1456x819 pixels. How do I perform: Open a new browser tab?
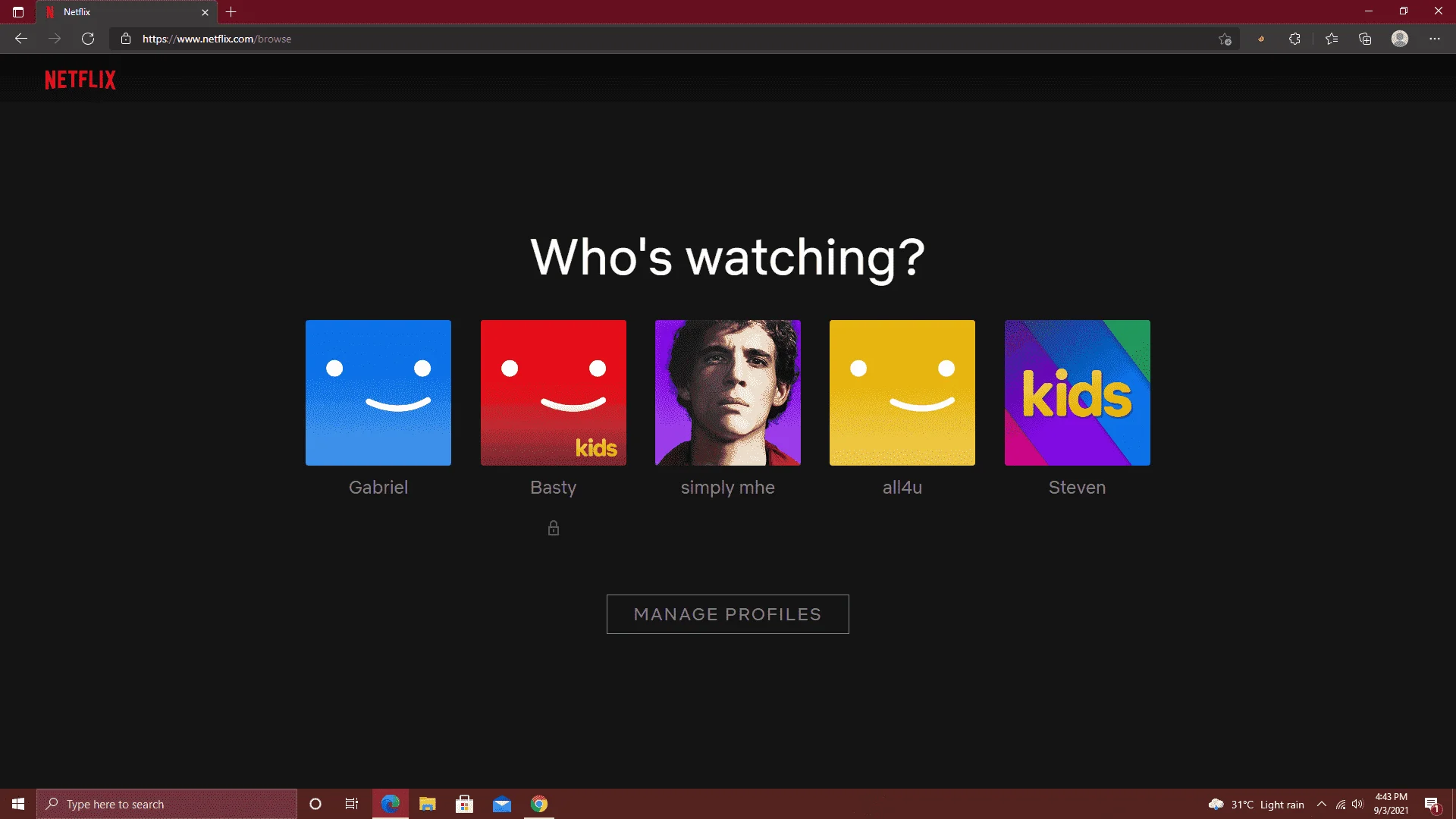tap(231, 12)
